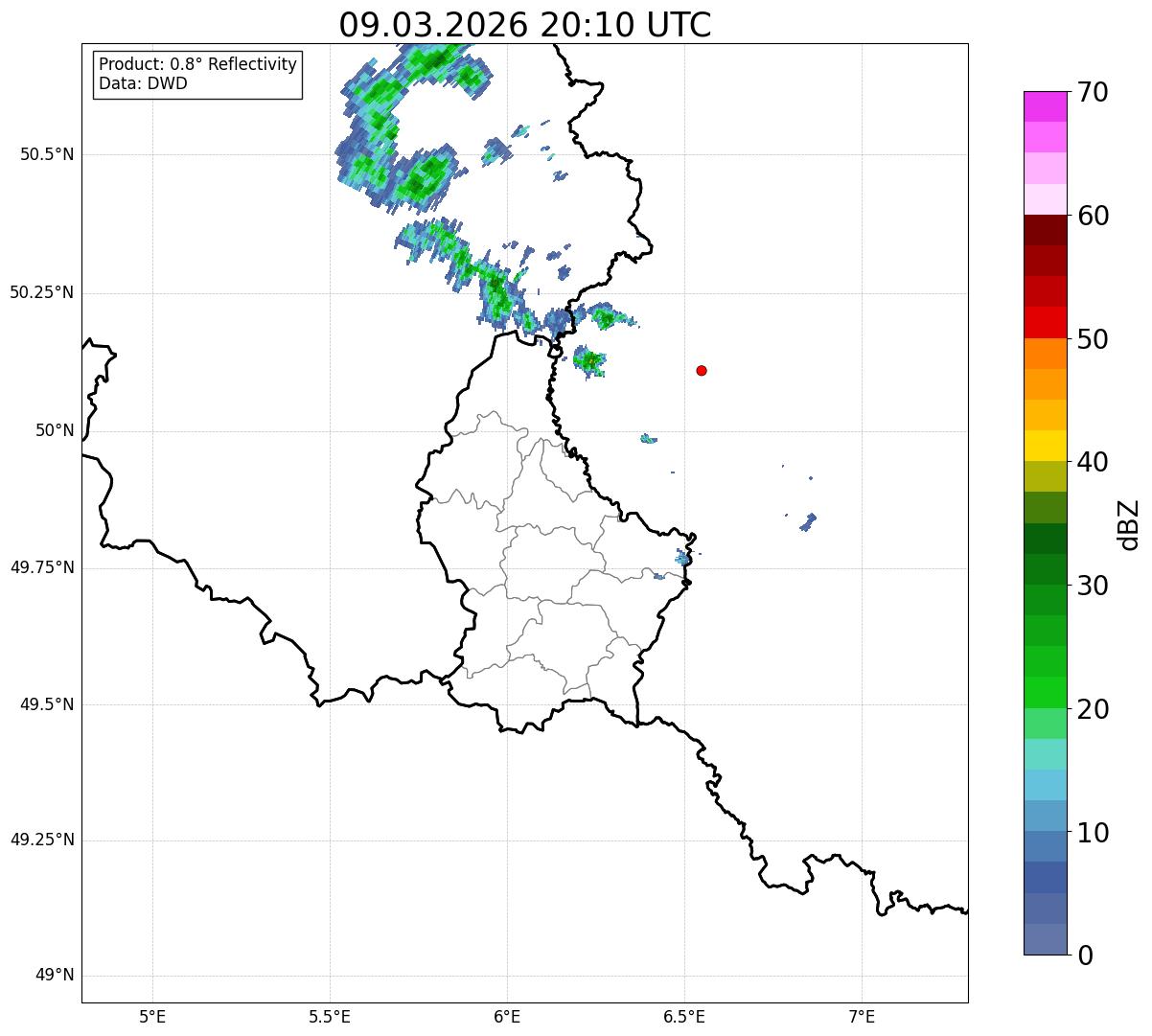Click the 49.5°N latitude label
Image resolution: width=1152 pixels, height=1036 pixels.
coord(47,704)
